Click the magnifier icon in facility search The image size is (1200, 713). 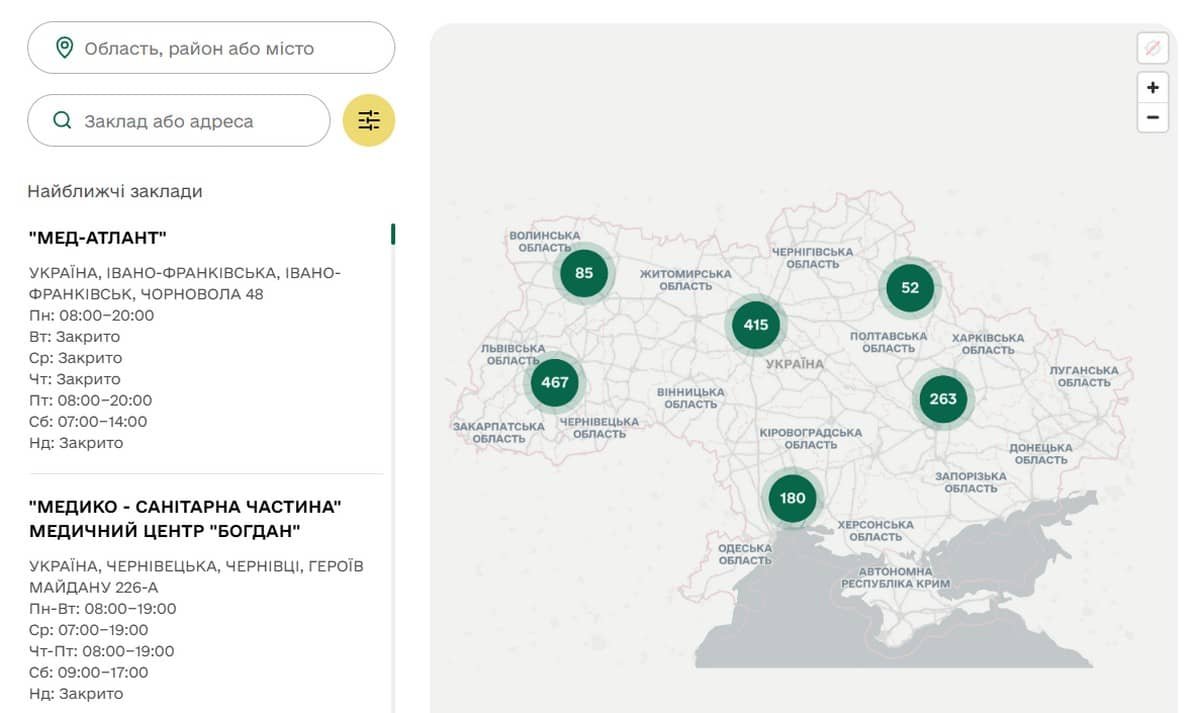coord(62,121)
